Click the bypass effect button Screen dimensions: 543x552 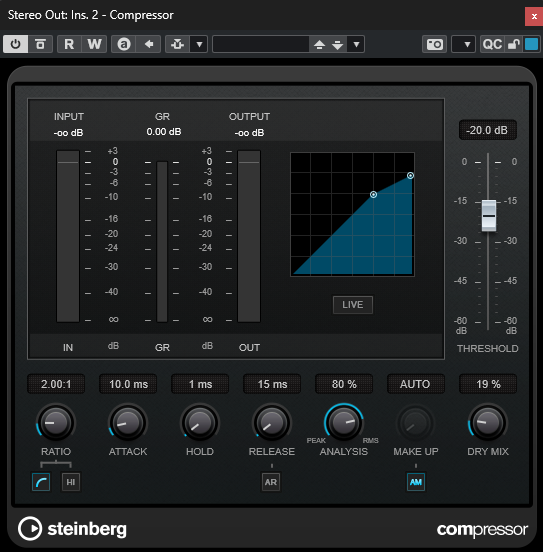pos(40,44)
